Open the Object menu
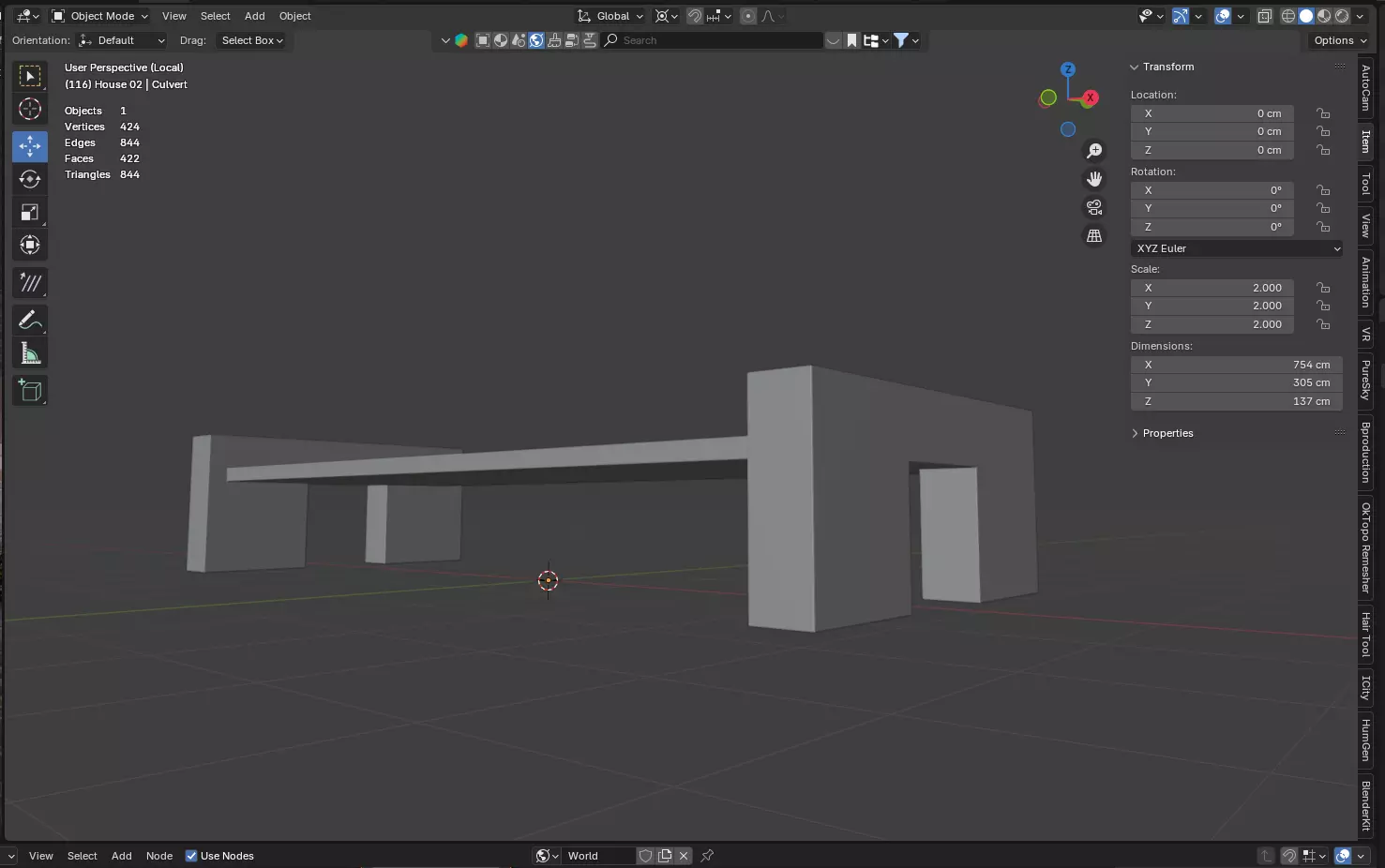This screenshot has width=1385, height=868. click(x=295, y=16)
